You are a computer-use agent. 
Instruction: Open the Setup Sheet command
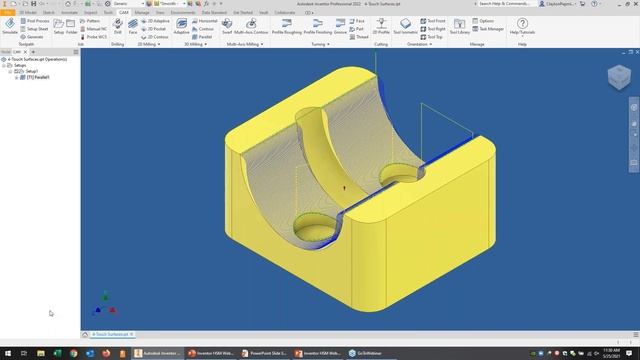pyautogui.click(x=34, y=29)
